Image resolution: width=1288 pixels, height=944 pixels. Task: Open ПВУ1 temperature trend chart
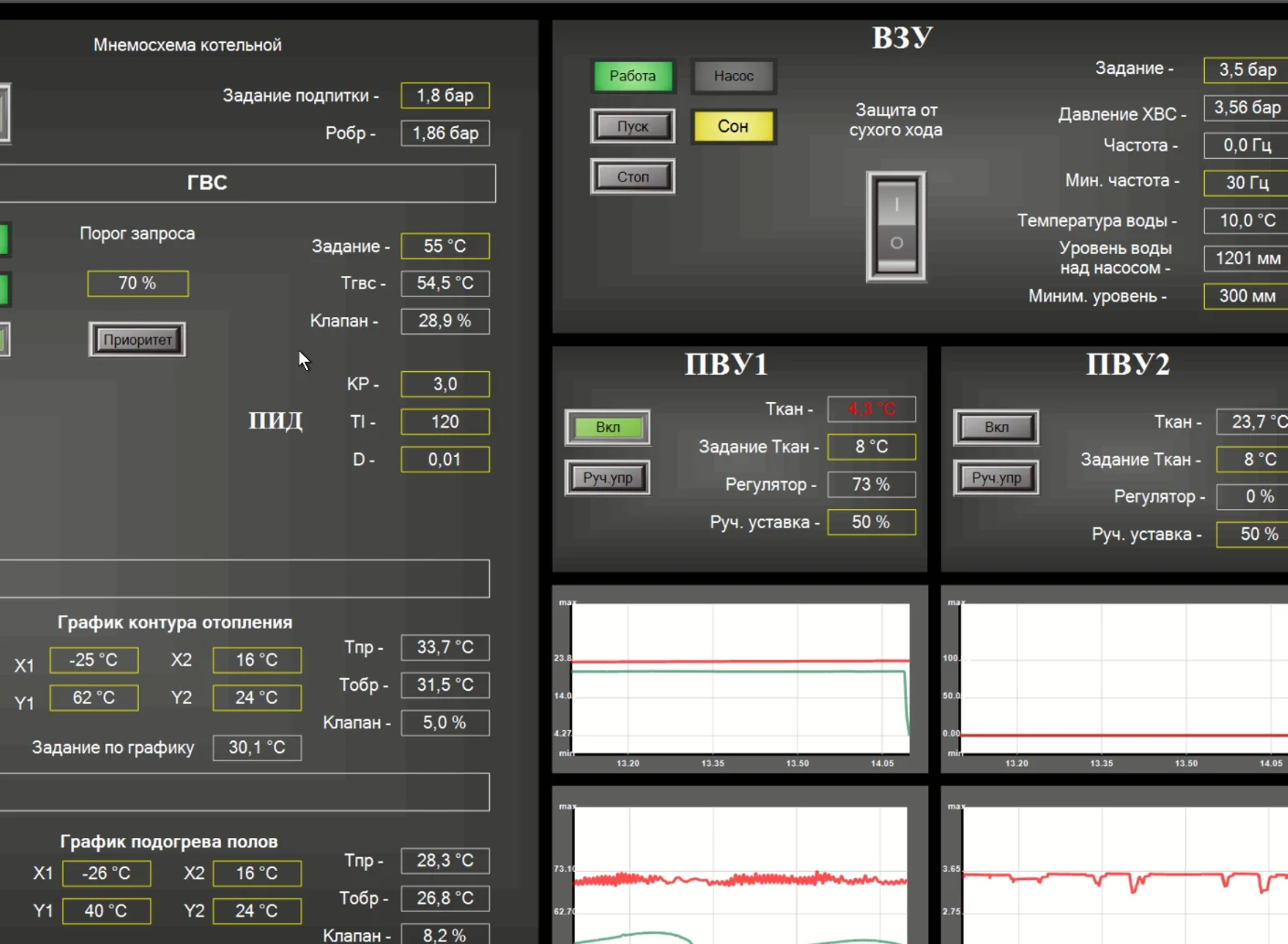[739, 680]
